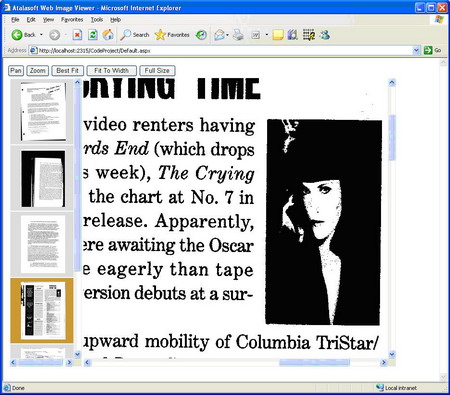Click the Print icon
This screenshot has height=395, width=450.
tap(238, 35)
